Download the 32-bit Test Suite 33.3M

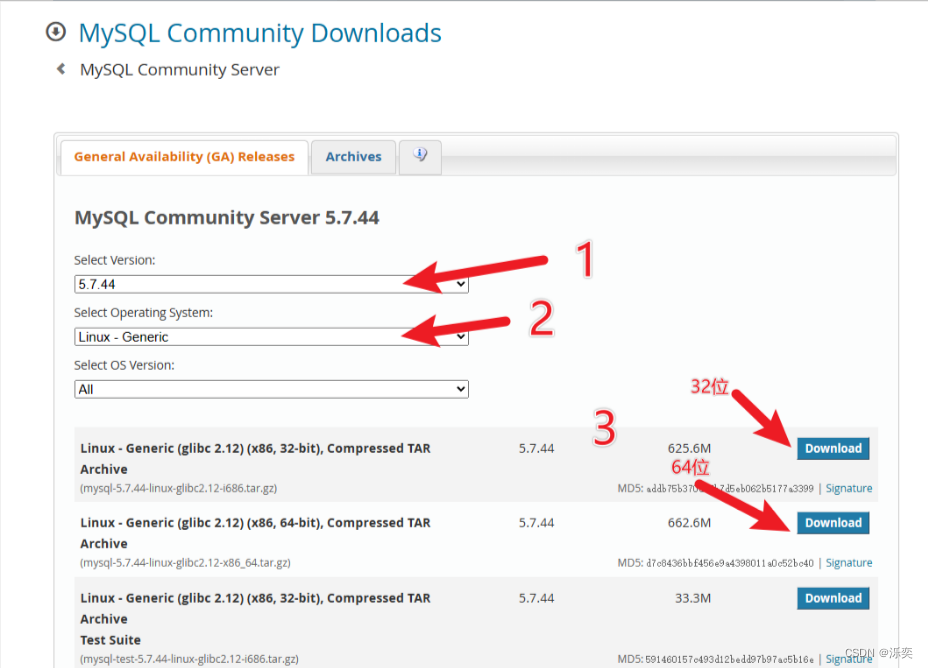pyautogui.click(x=833, y=598)
